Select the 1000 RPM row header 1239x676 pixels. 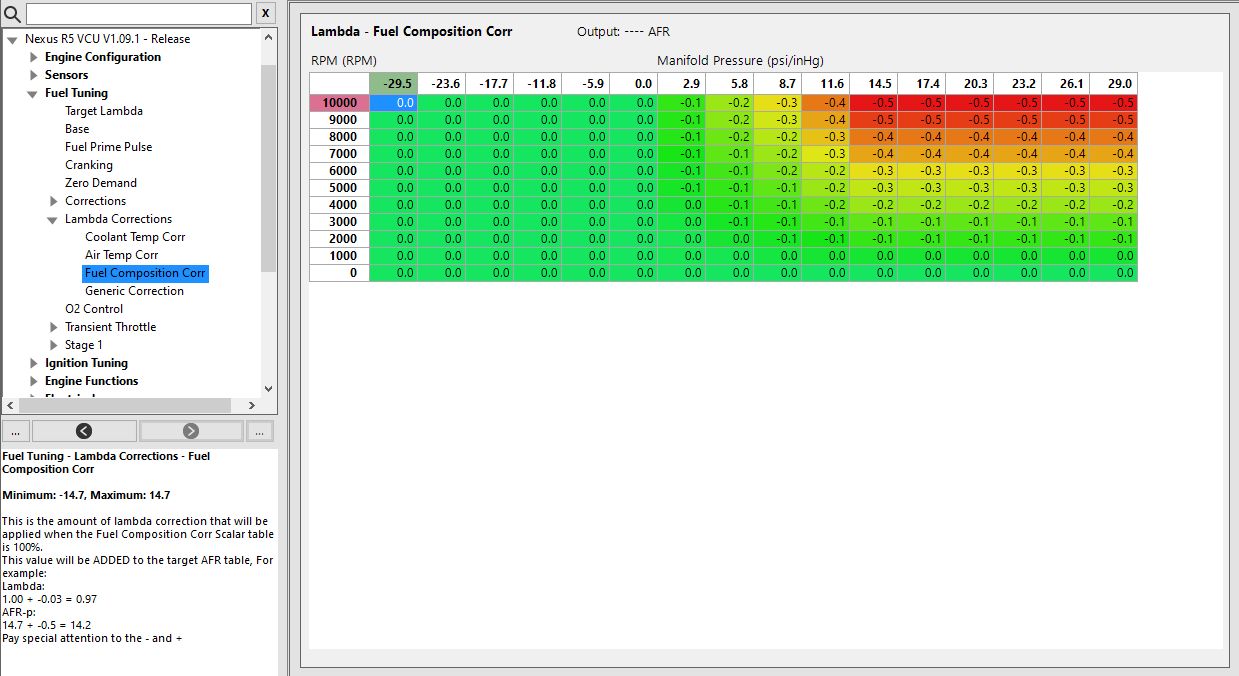pyautogui.click(x=339, y=256)
